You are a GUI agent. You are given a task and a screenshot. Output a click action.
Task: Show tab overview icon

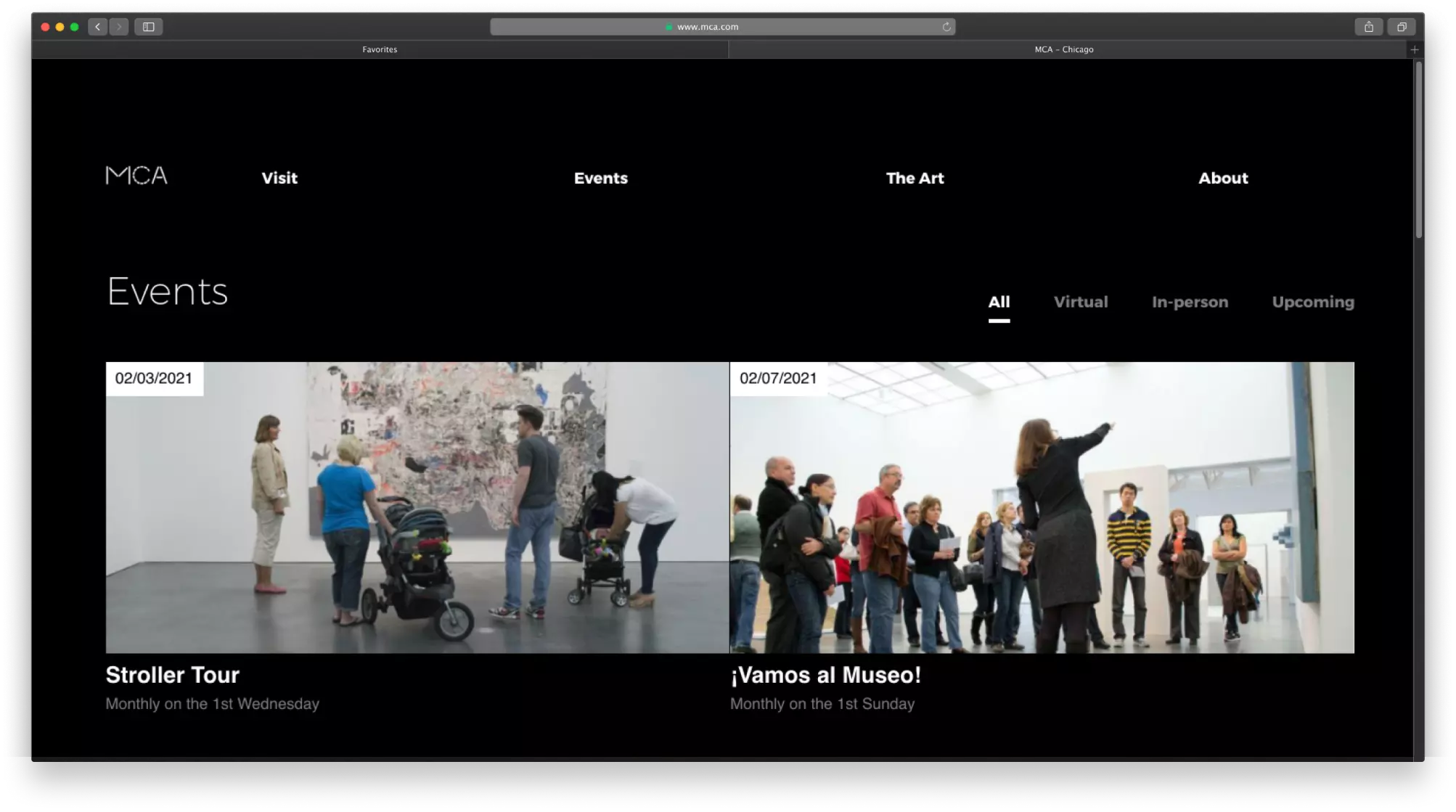click(x=1401, y=27)
